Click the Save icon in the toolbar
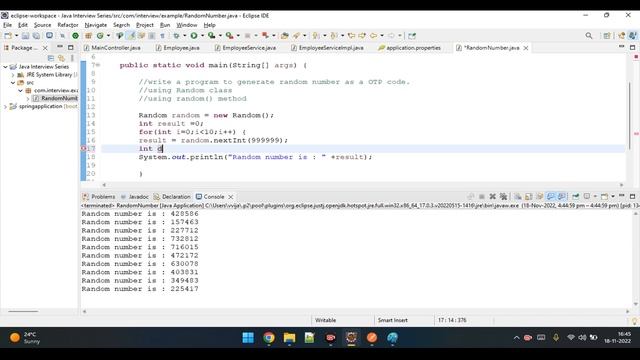Image resolution: width=640 pixels, height=360 pixels. pyautogui.click(x=25, y=36)
